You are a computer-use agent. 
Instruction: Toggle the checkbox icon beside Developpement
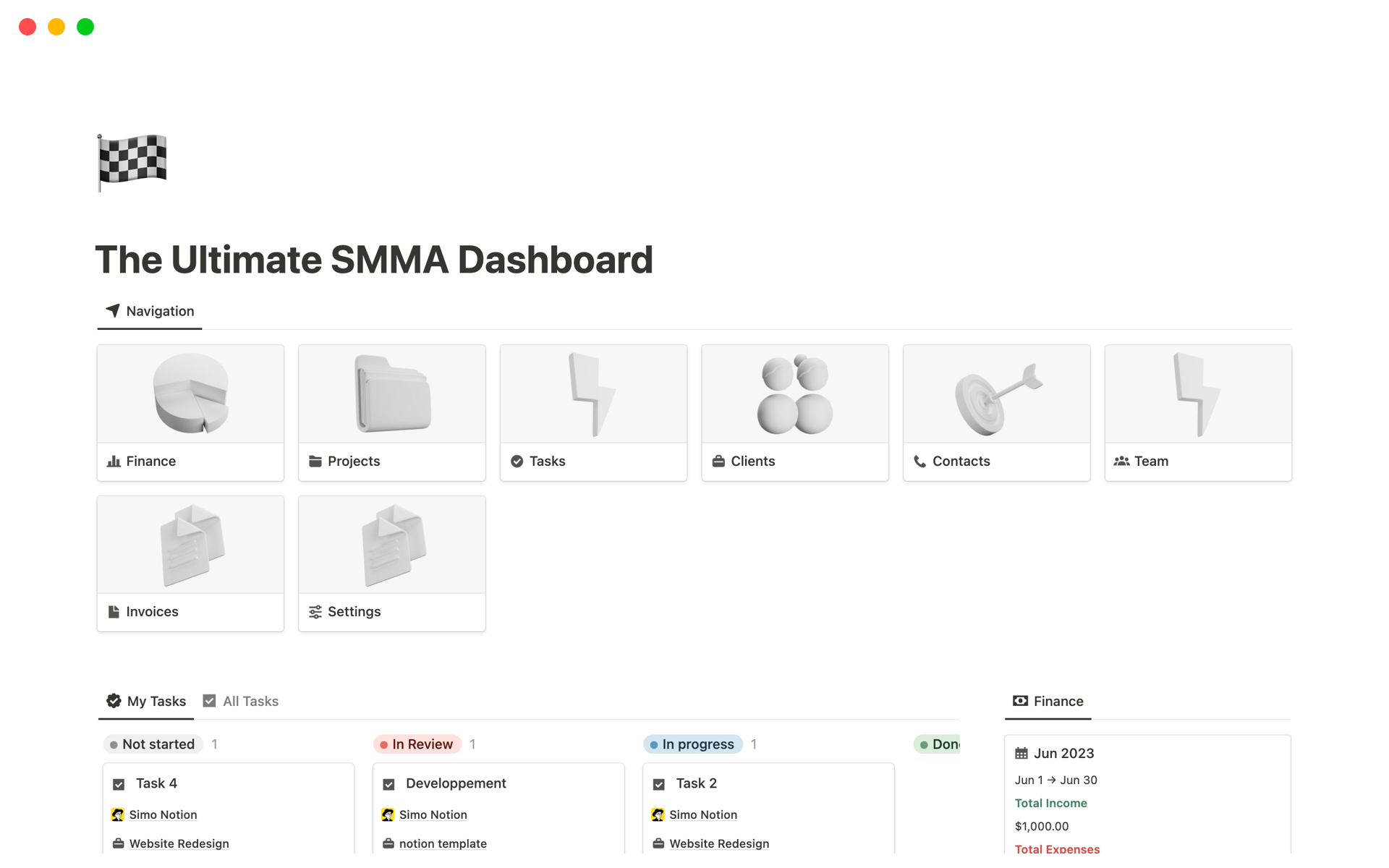click(389, 784)
